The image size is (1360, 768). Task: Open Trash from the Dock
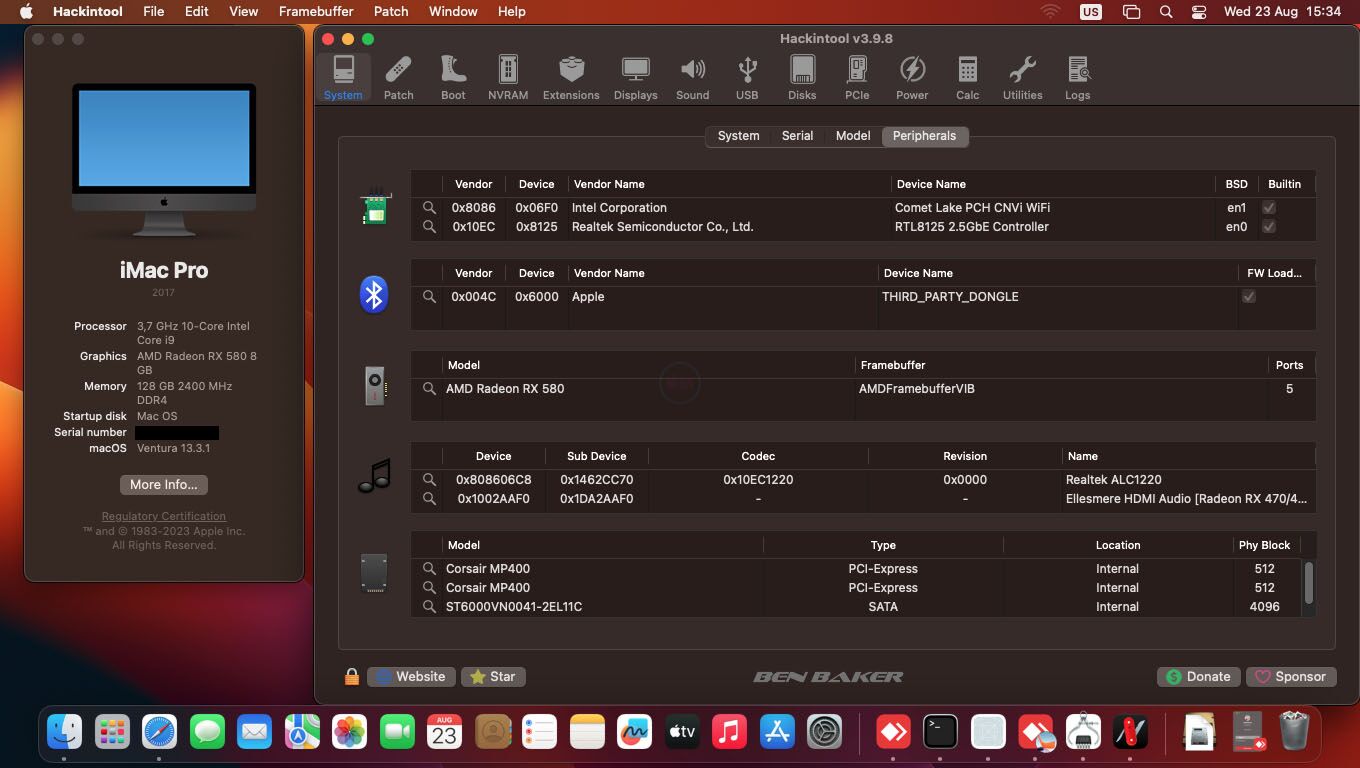(1294, 733)
